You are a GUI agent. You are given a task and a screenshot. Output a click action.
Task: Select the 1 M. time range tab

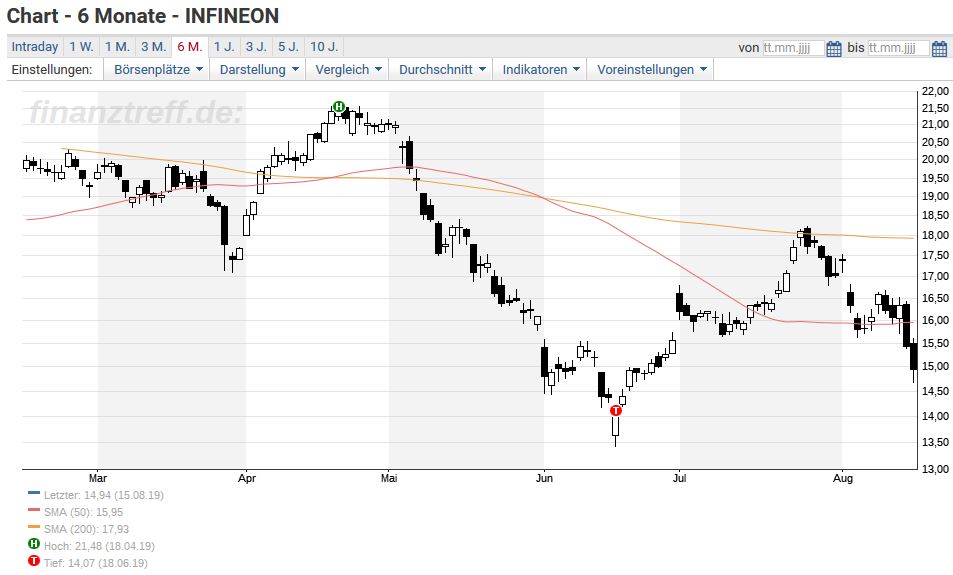pos(117,47)
